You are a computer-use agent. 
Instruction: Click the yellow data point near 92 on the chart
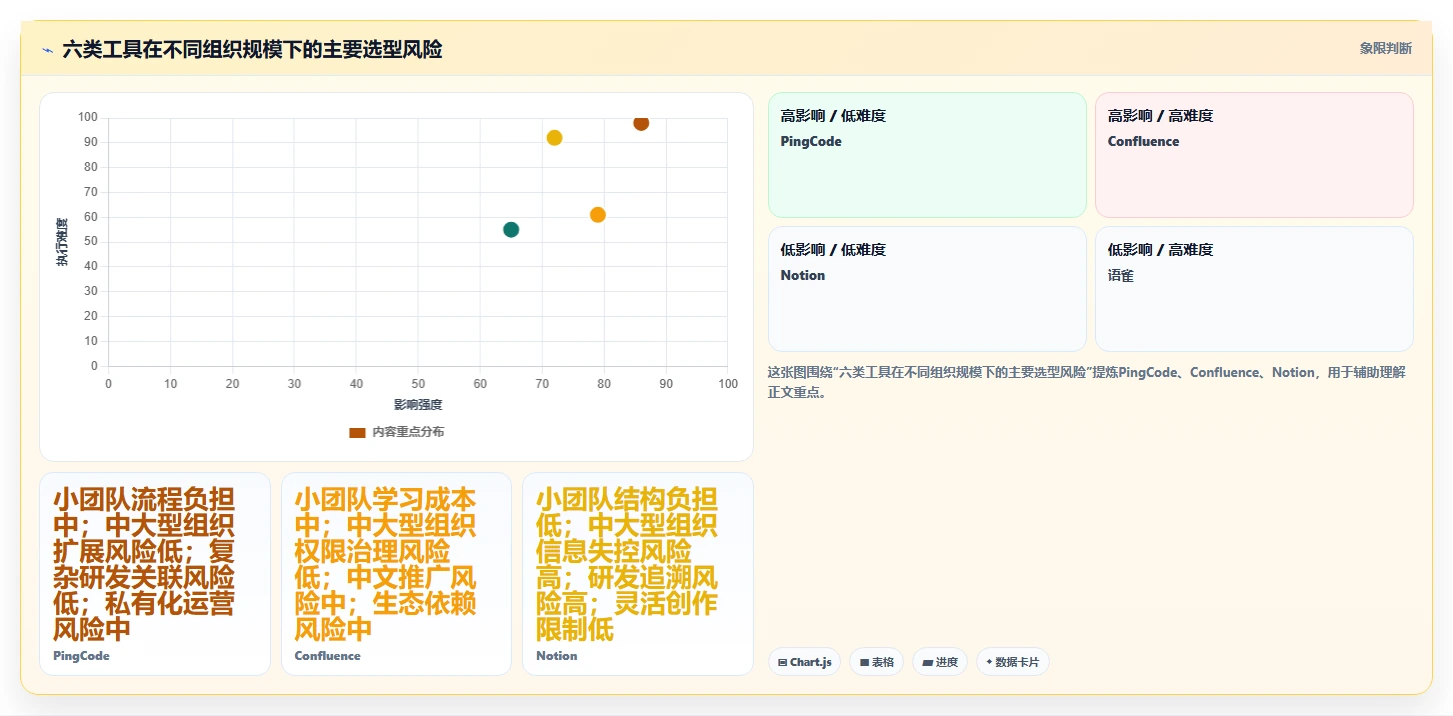(554, 138)
